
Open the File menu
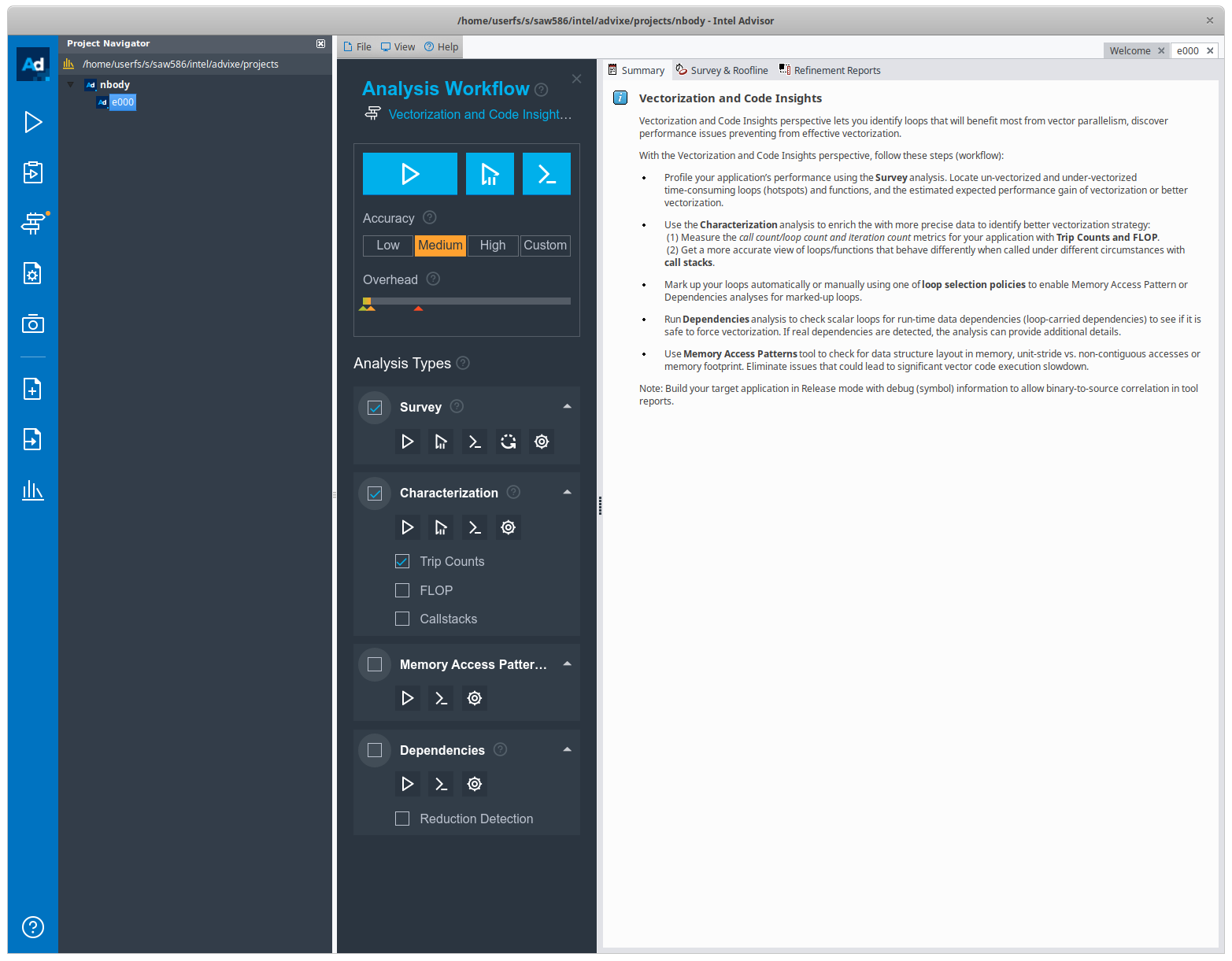(357, 47)
